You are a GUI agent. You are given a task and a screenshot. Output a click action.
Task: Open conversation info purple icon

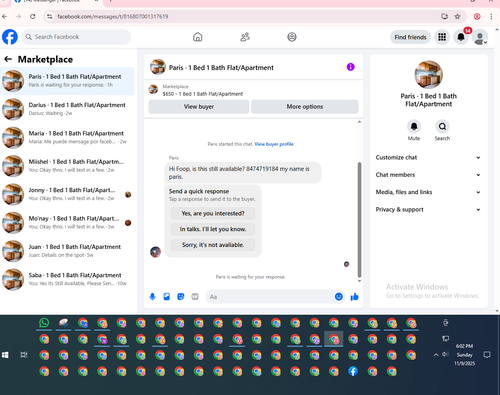click(x=351, y=67)
